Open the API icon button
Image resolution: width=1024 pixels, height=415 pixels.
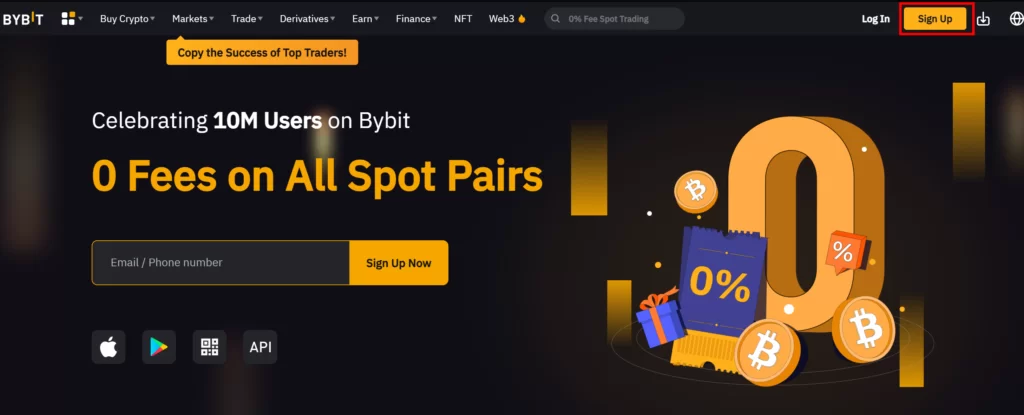point(260,347)
